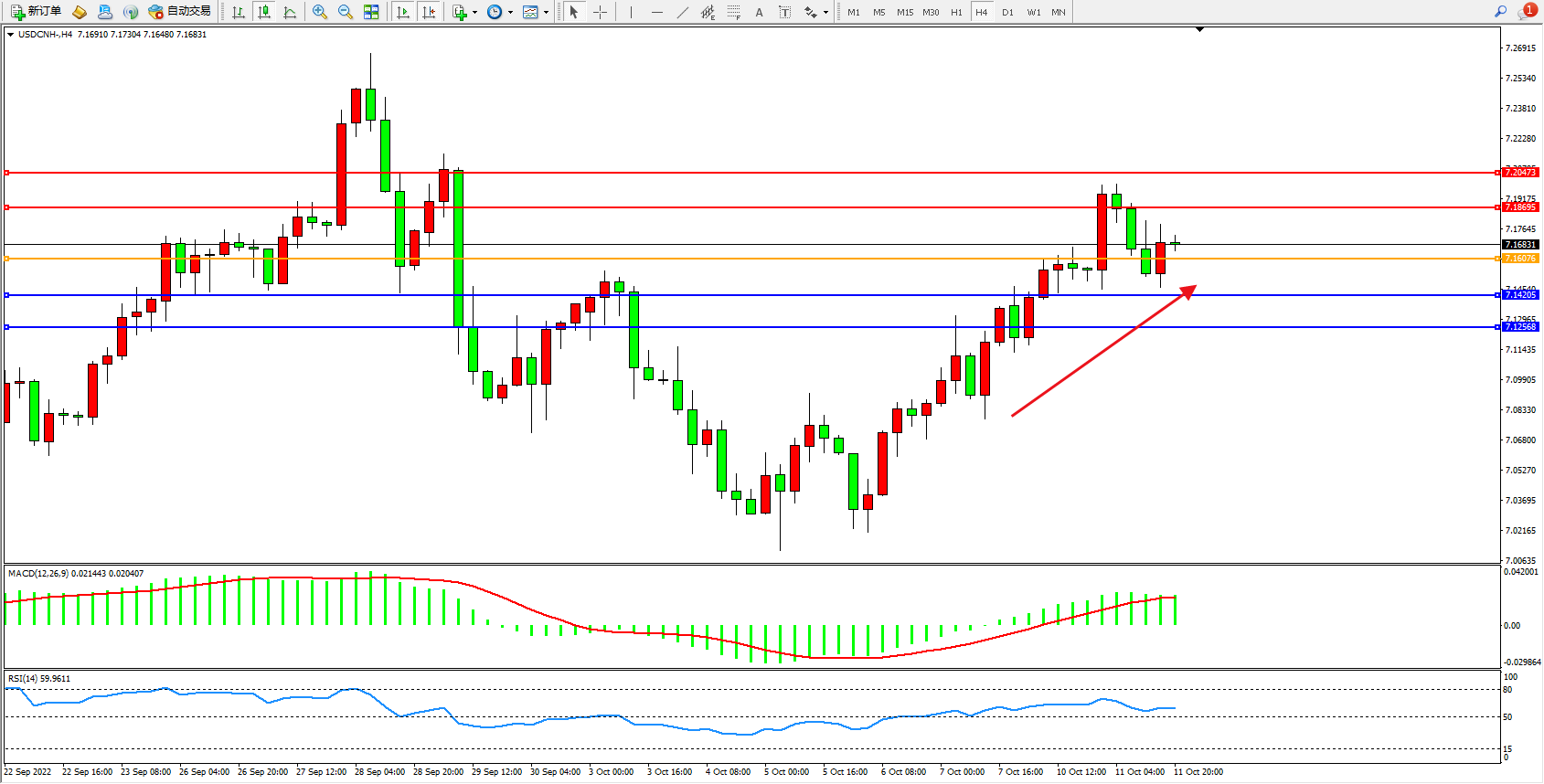Toggle AutoTrading (自动交易) button

[x=180, y=12]
